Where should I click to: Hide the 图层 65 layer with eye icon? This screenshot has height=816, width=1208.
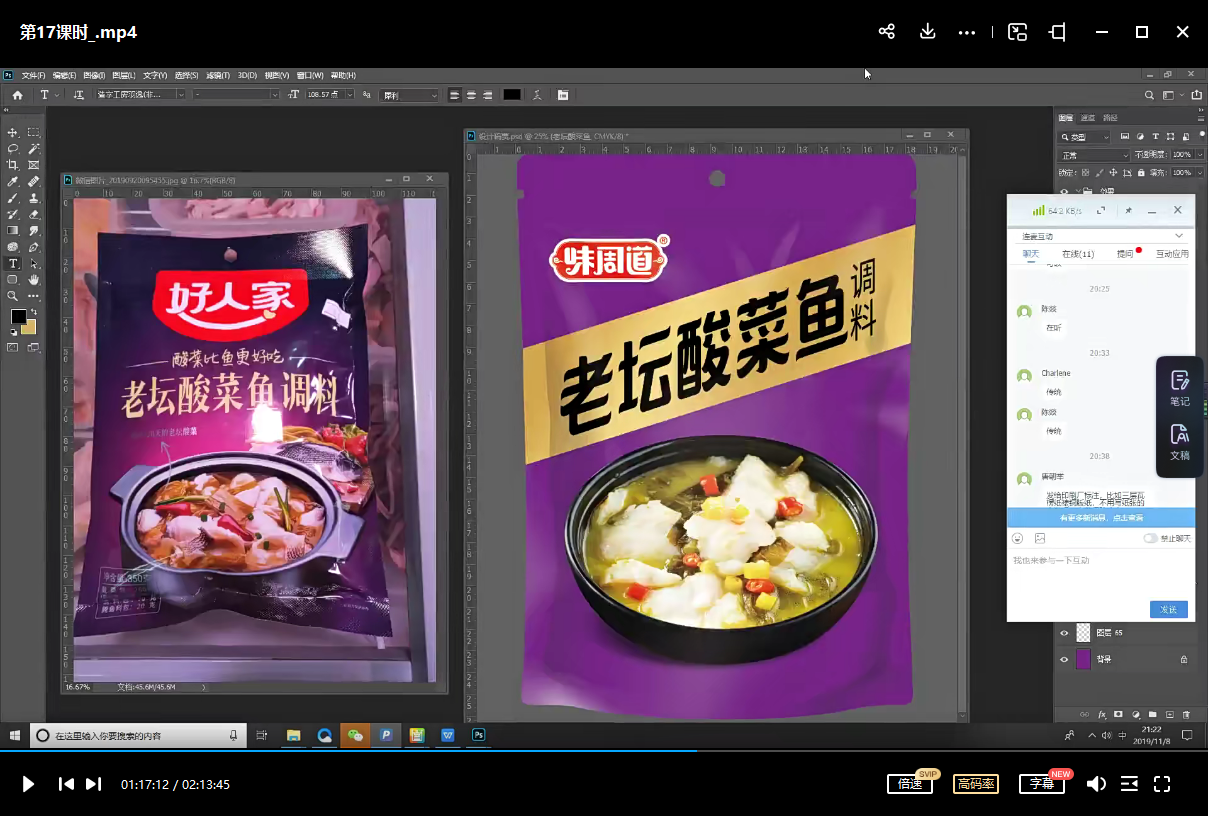[1064, 632]
